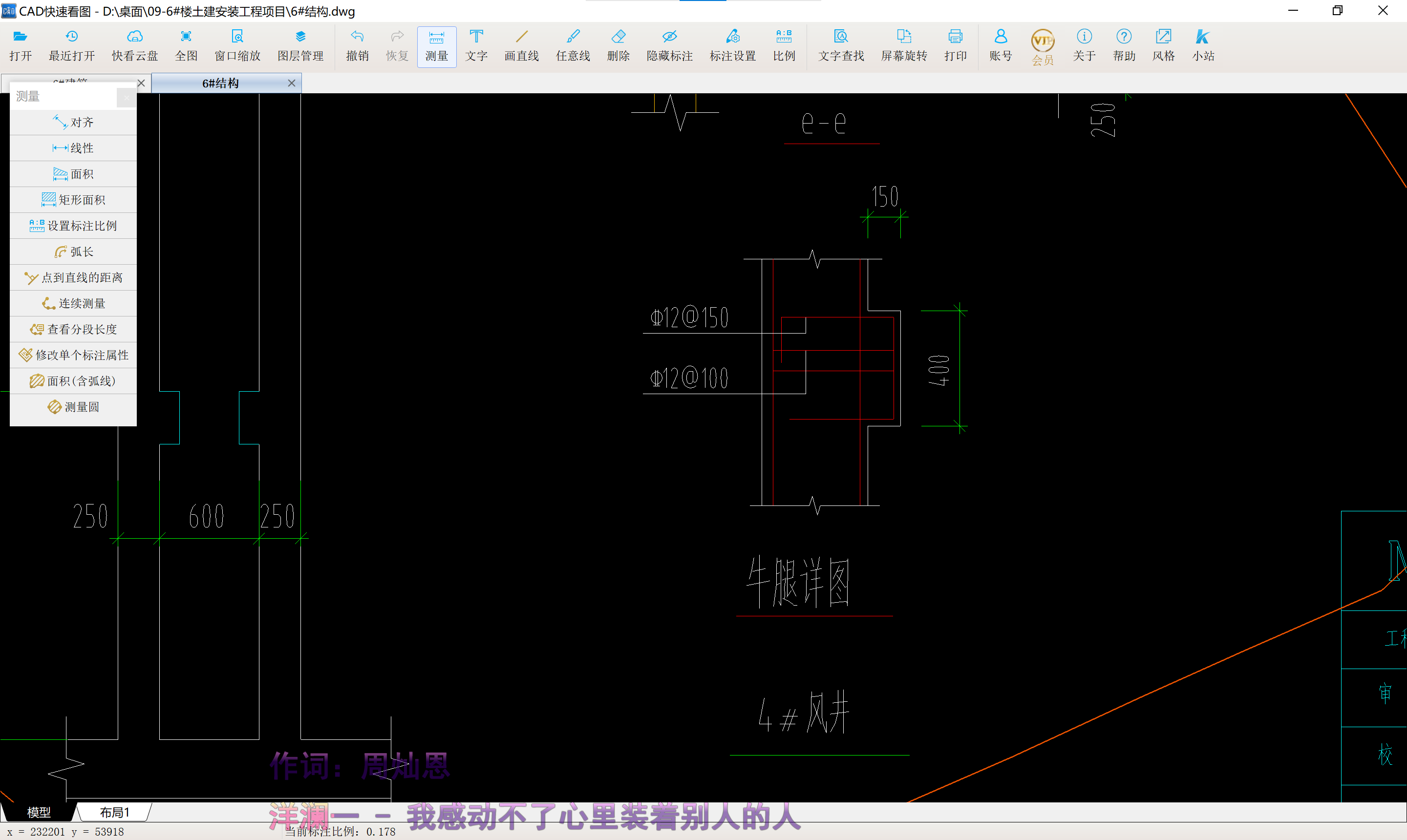Choose 矩形面积 rectangle area
This screenshot has width=1407, height=840.
(x=73, y=200)
